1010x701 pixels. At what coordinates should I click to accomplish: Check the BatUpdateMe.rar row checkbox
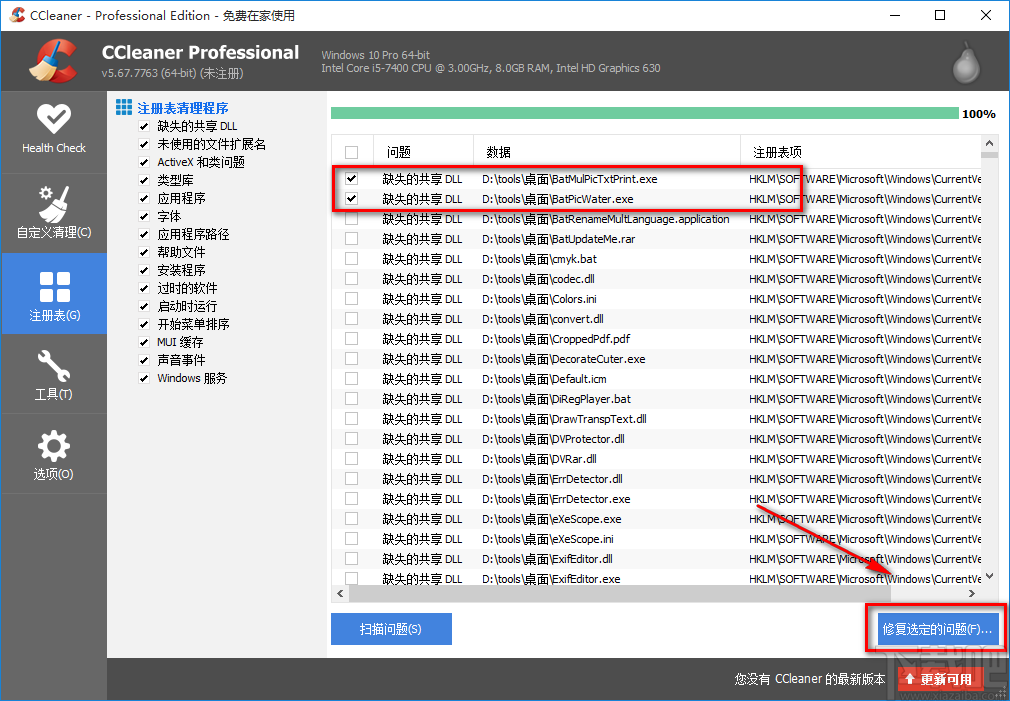point(351,239)
